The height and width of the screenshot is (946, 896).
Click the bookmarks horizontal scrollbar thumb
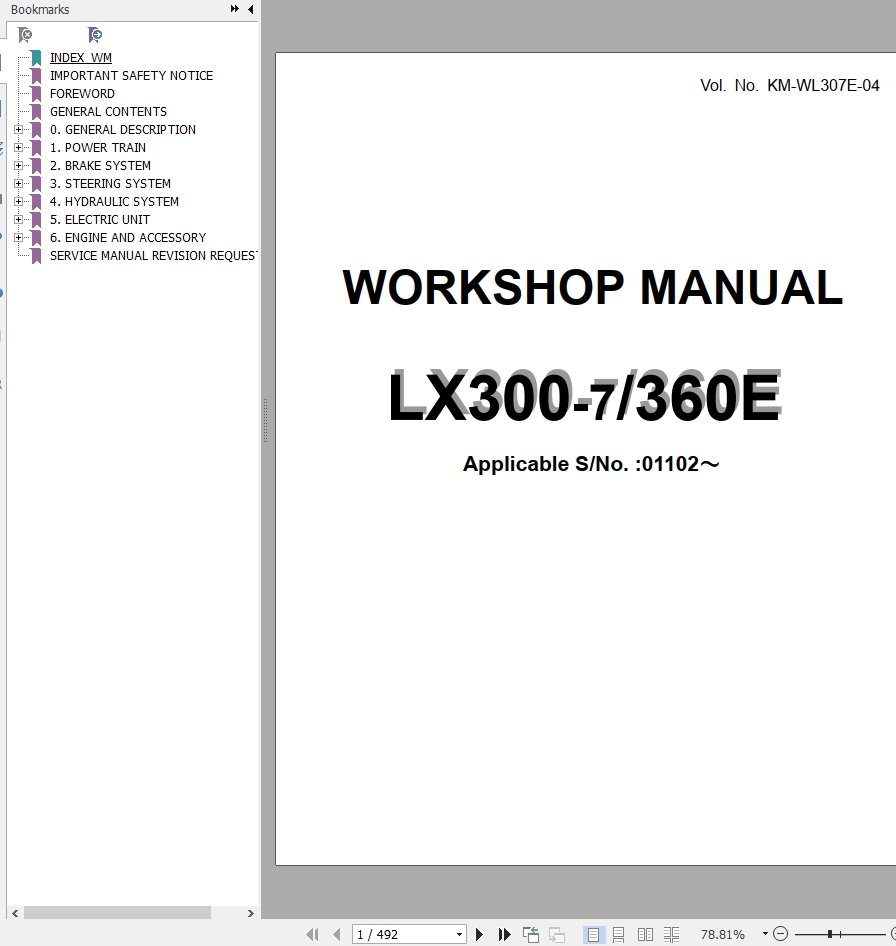coord(117,913)
